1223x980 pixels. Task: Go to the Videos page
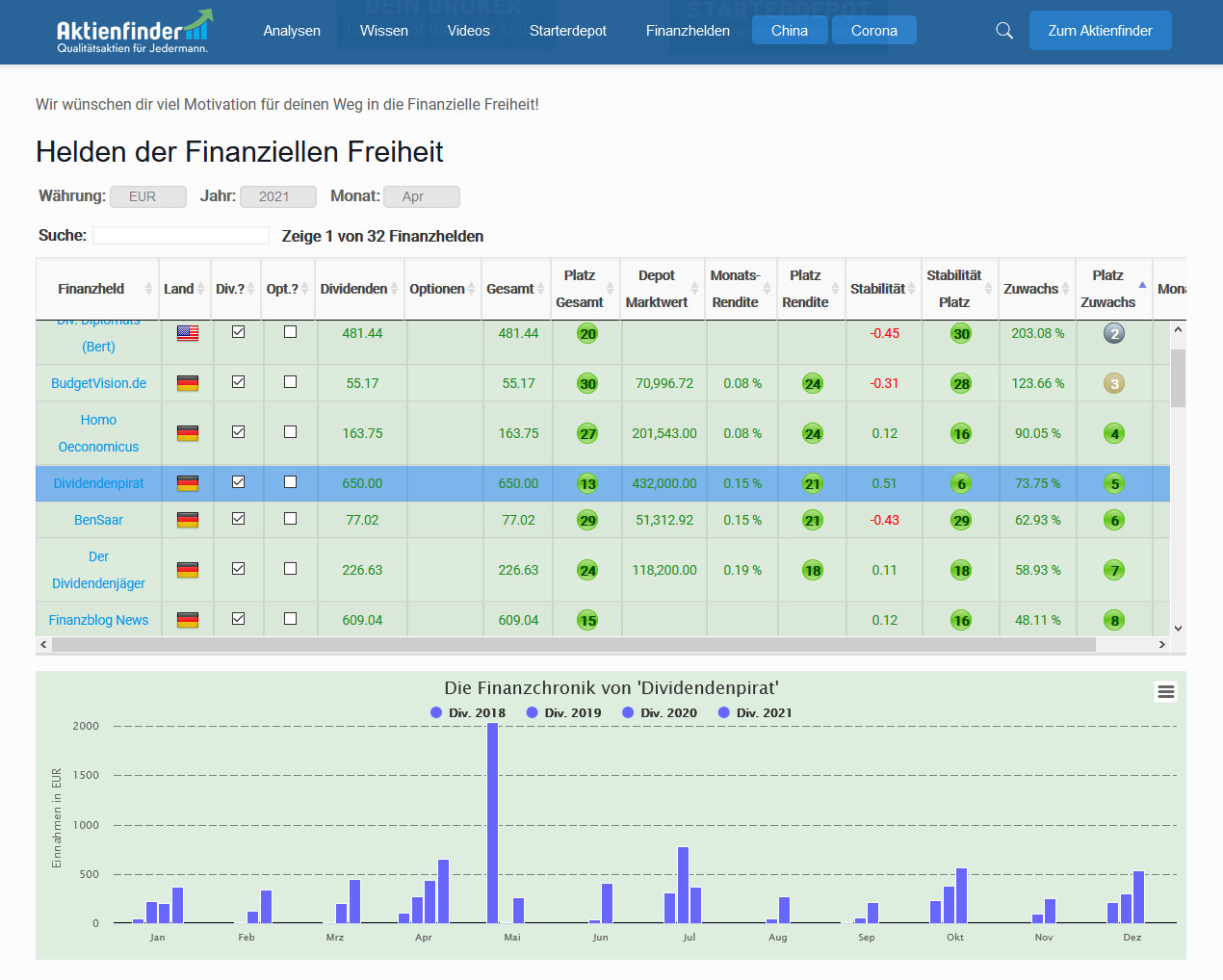click(469, 31)
